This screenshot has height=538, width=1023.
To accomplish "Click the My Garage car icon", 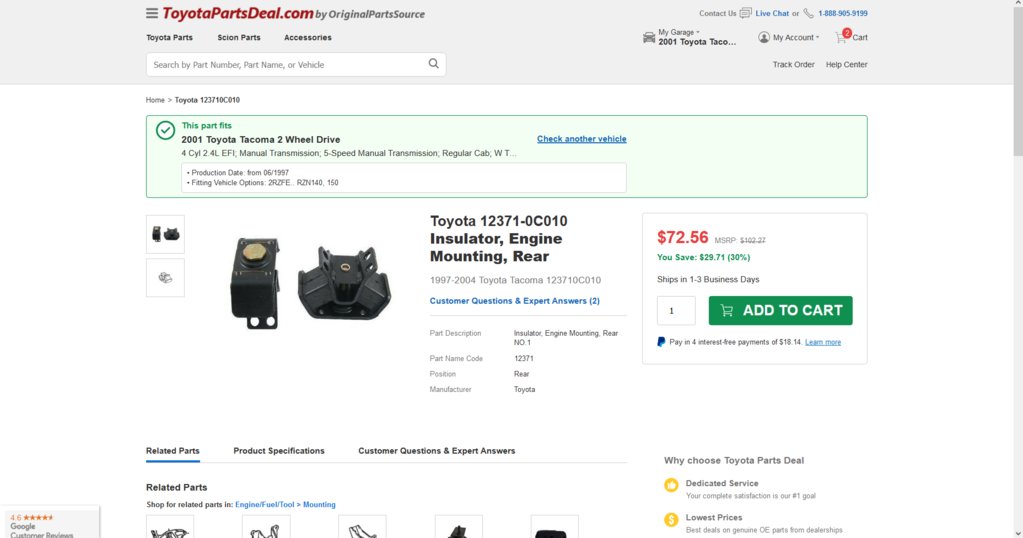I will [x=649, y=37].
